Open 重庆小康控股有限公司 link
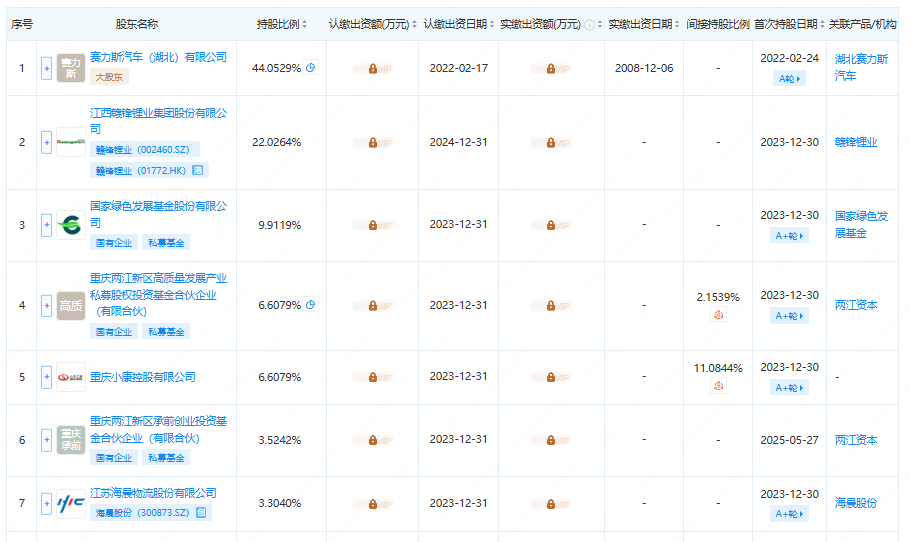Image resolution: width=910 pixels, height=542 pixels. [142, 377]
